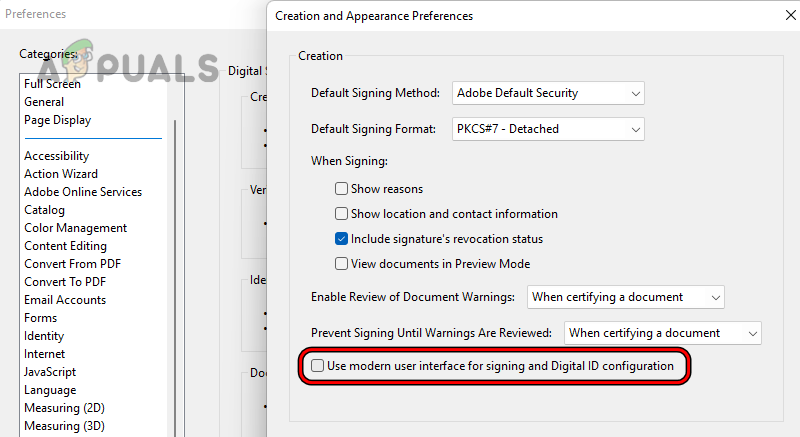Viewport: 800px width, 437px height.
Task: Toggle Use modern user interface for signing checkbox
Action: tap(317, 366)
